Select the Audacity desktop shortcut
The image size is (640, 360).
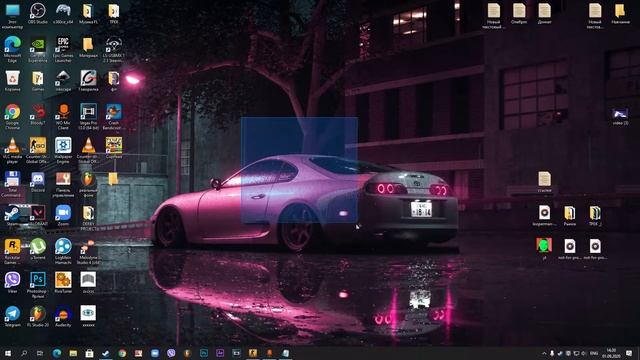click(x=63, y=313)
